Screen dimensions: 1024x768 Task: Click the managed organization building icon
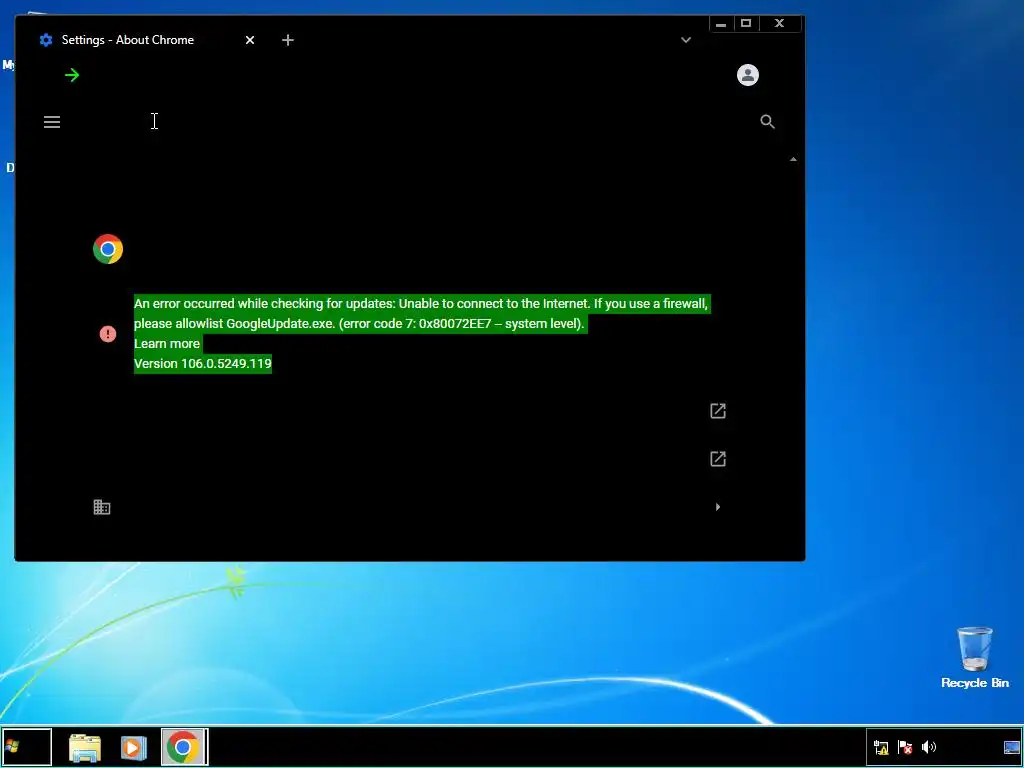102,507
